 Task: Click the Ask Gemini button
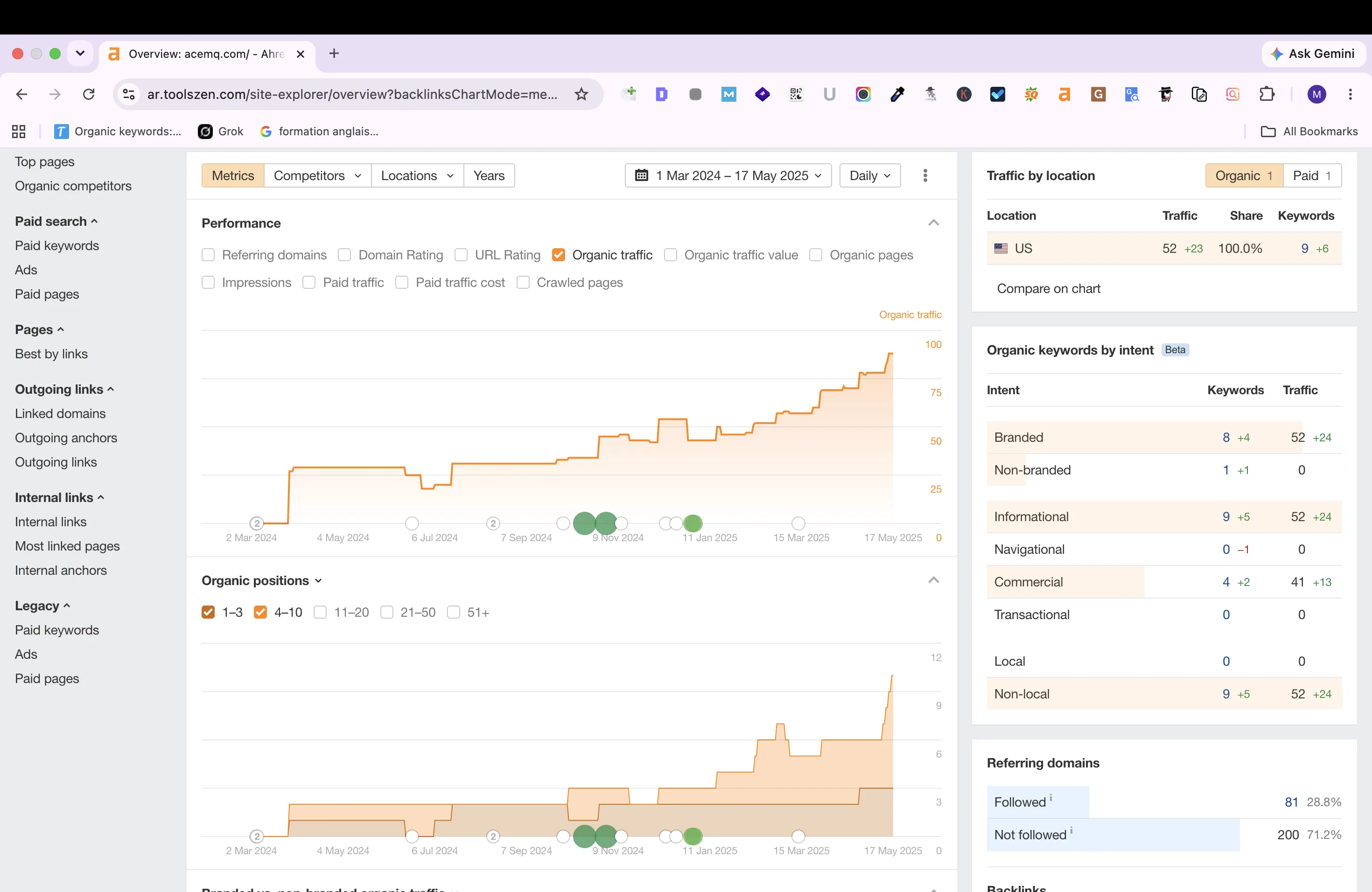tap(1313, 54)
